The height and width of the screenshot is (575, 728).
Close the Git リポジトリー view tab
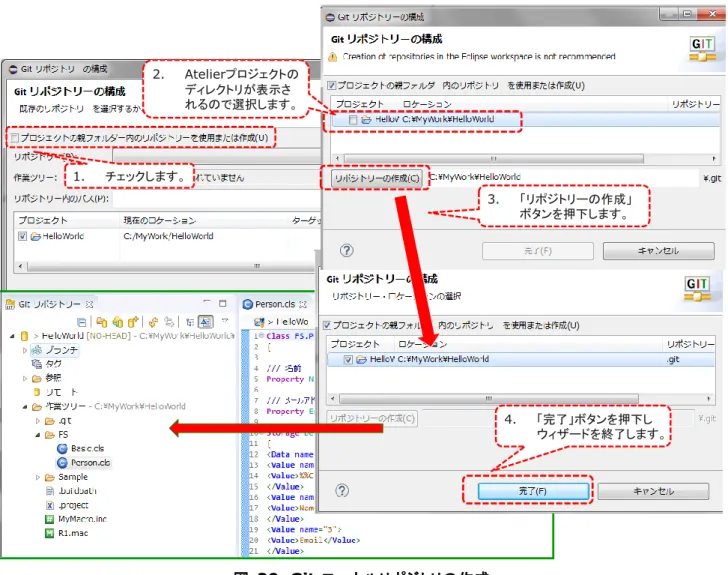90,304
